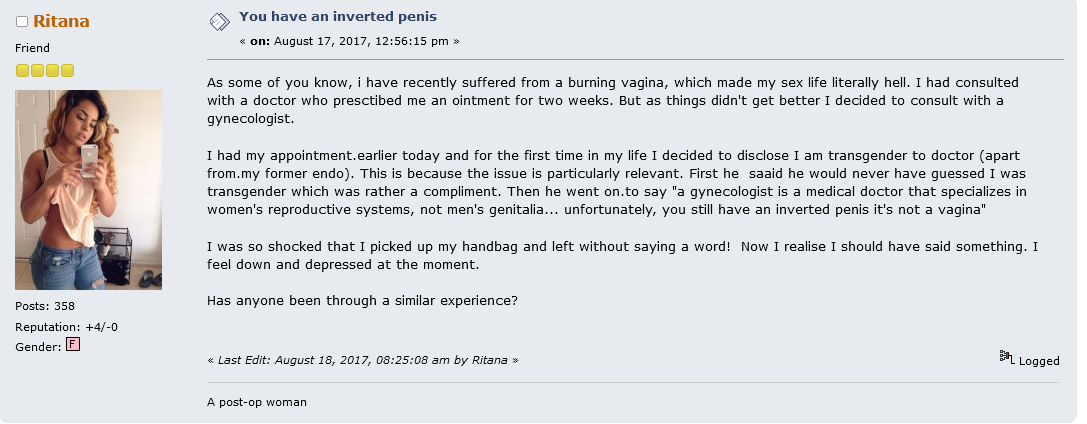Click the paragraph starting 'I was so shocked'
The width and height of the screenshot is (1087, 424).
pyautogui.click(x=623, y=255)
